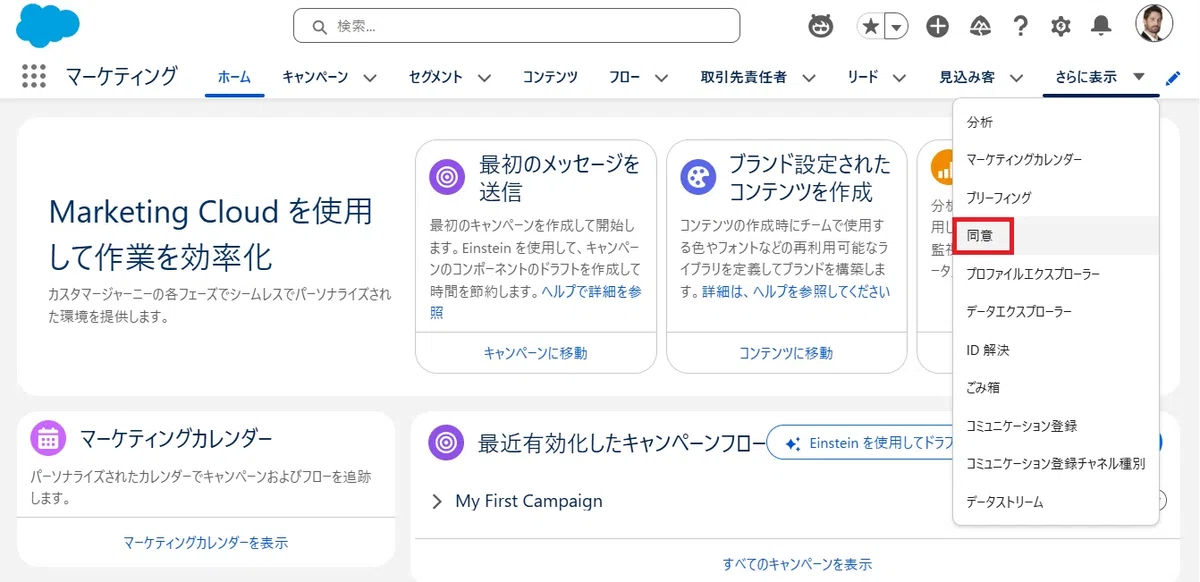This screenshot has height=582, width=1200.
Task: Open the コンテンツ tab
Action: (x=550, y=77)
